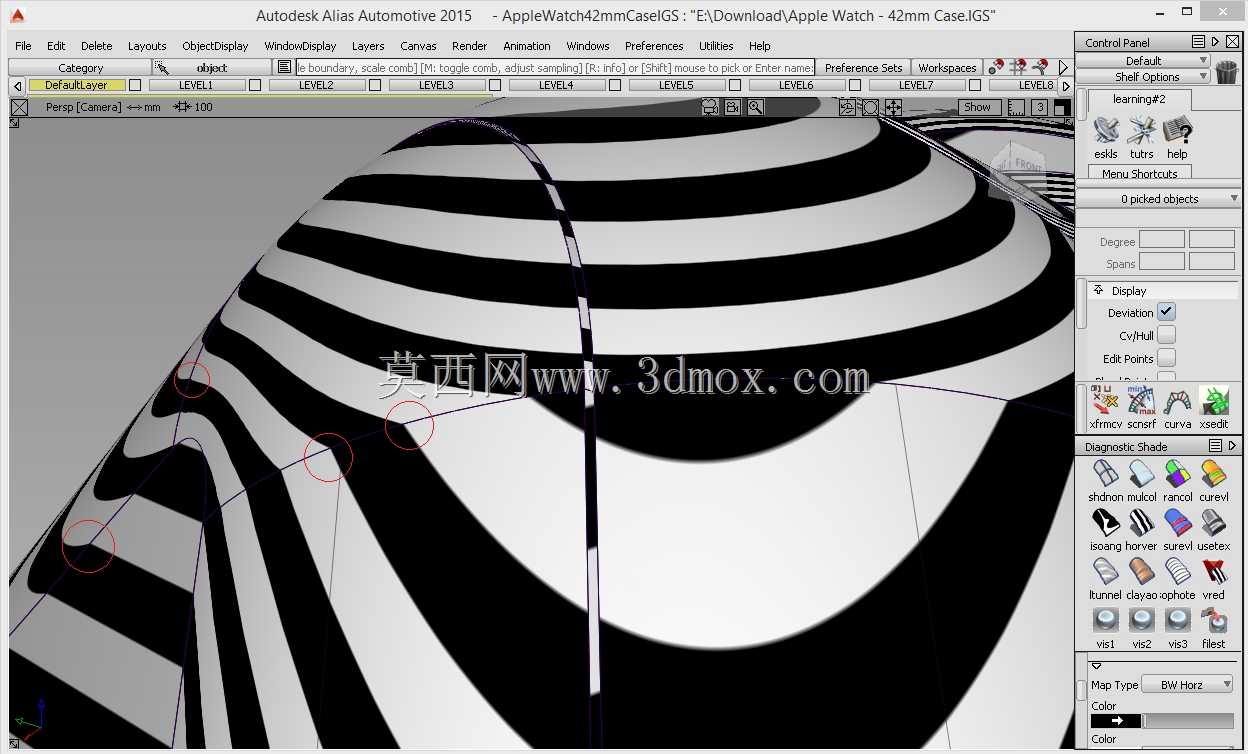Toggle the Edit Points checkbox

pyautogui.click(x=1166, y=358)
